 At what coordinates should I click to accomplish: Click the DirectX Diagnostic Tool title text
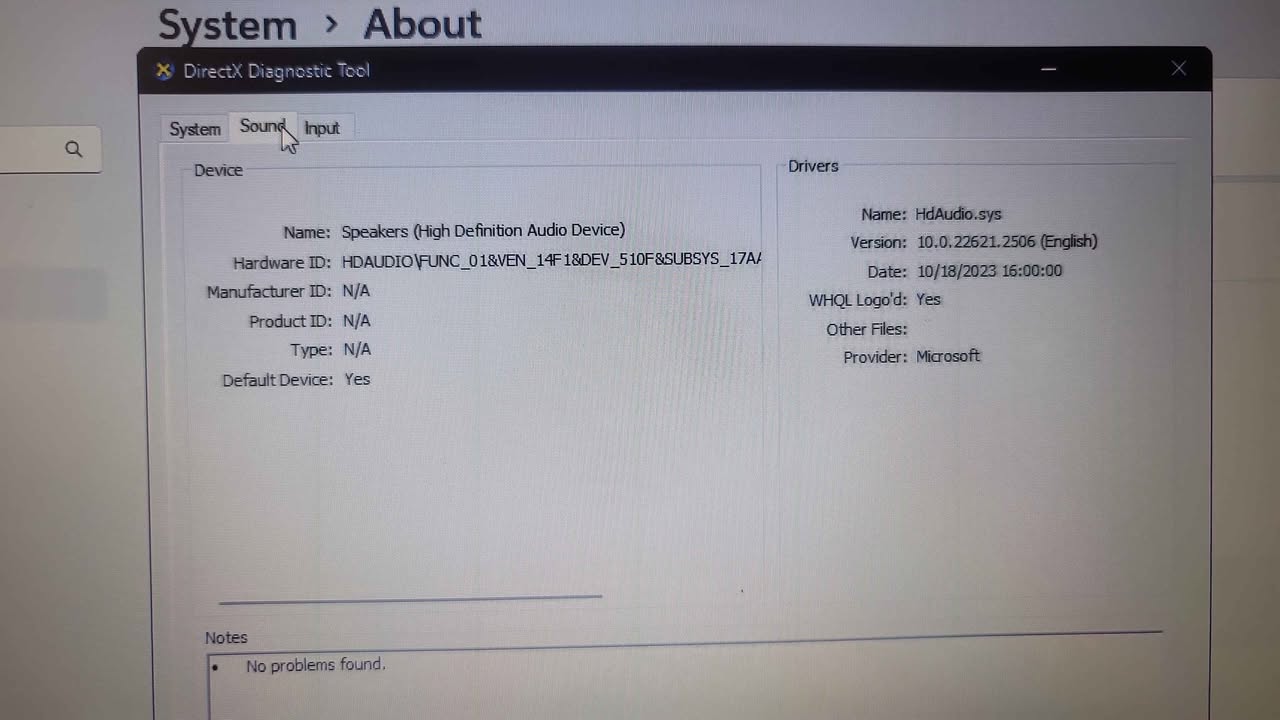click(x=277, y=71)
